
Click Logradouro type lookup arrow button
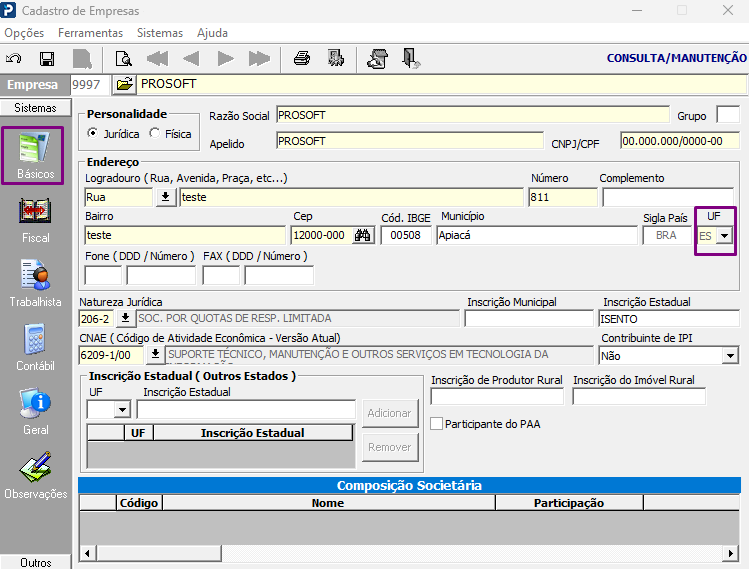(x=165, y=197)
